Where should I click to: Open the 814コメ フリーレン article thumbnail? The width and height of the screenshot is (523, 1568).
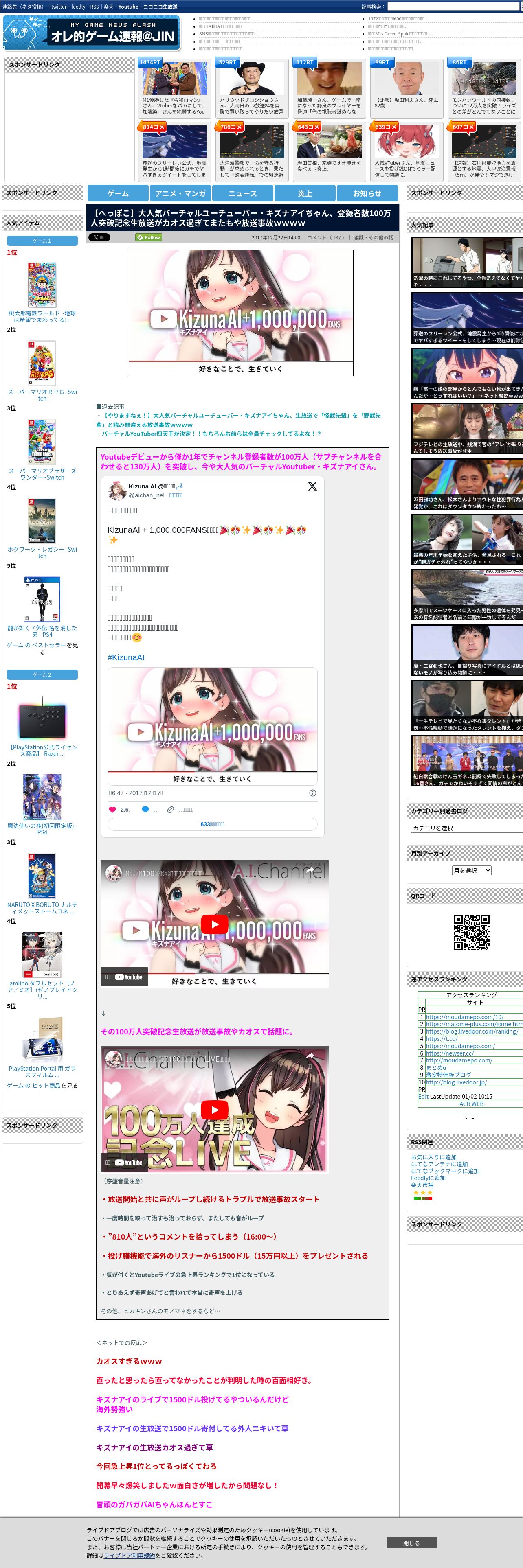[x=175, y=141]
